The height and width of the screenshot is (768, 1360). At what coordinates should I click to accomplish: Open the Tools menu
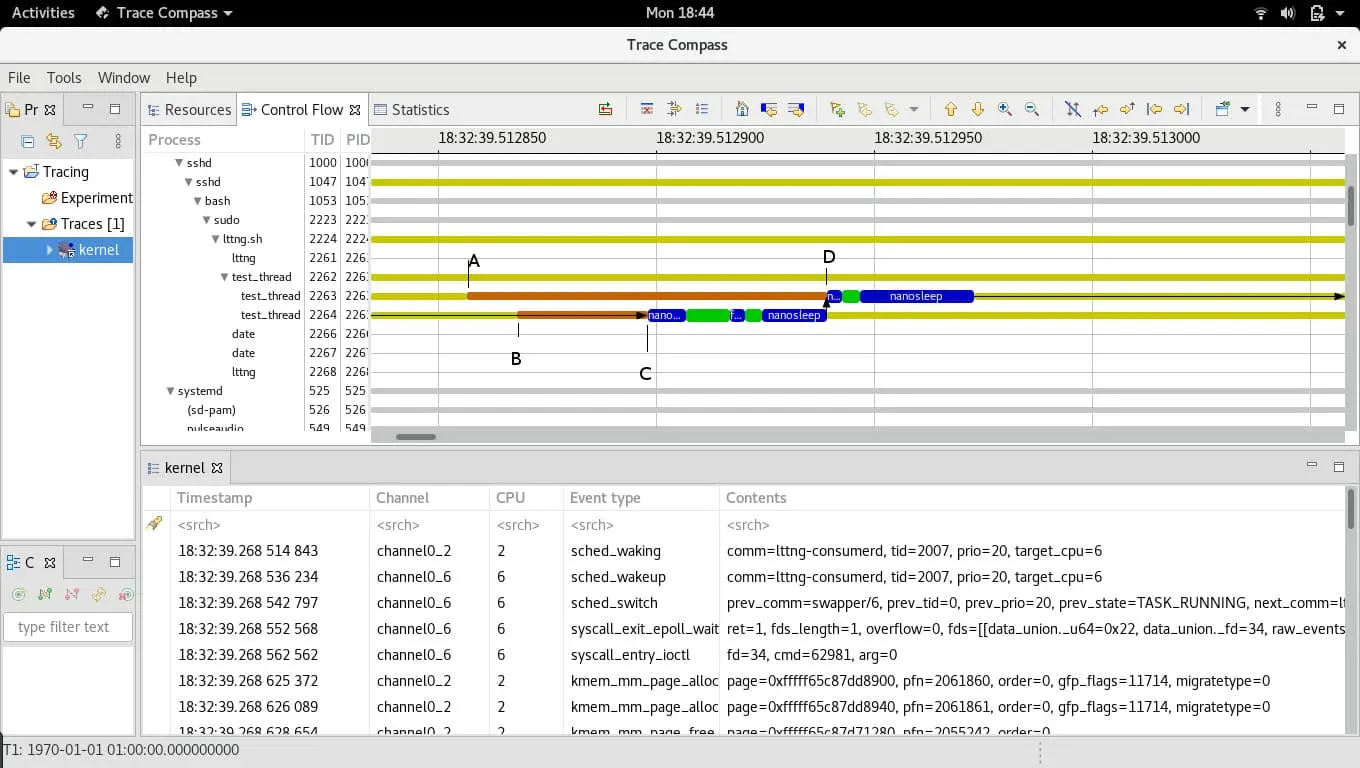coord(64,77)
